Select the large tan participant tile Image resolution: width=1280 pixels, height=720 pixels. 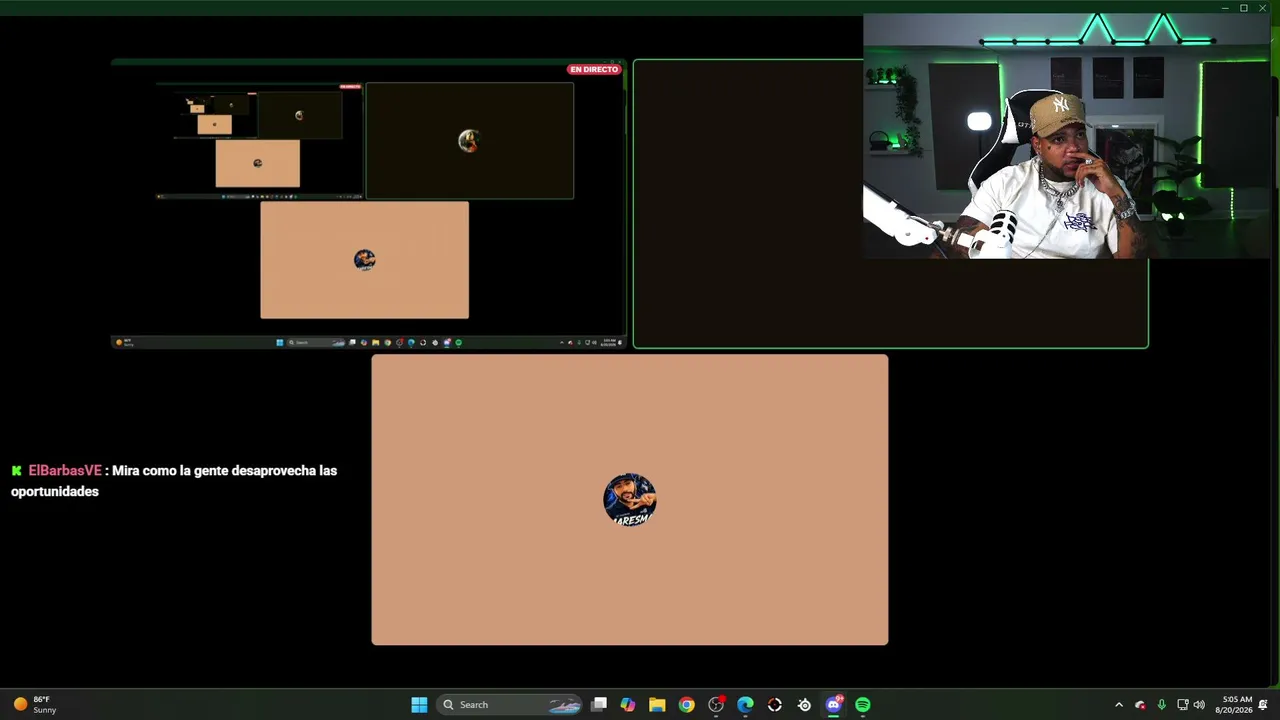630,500
